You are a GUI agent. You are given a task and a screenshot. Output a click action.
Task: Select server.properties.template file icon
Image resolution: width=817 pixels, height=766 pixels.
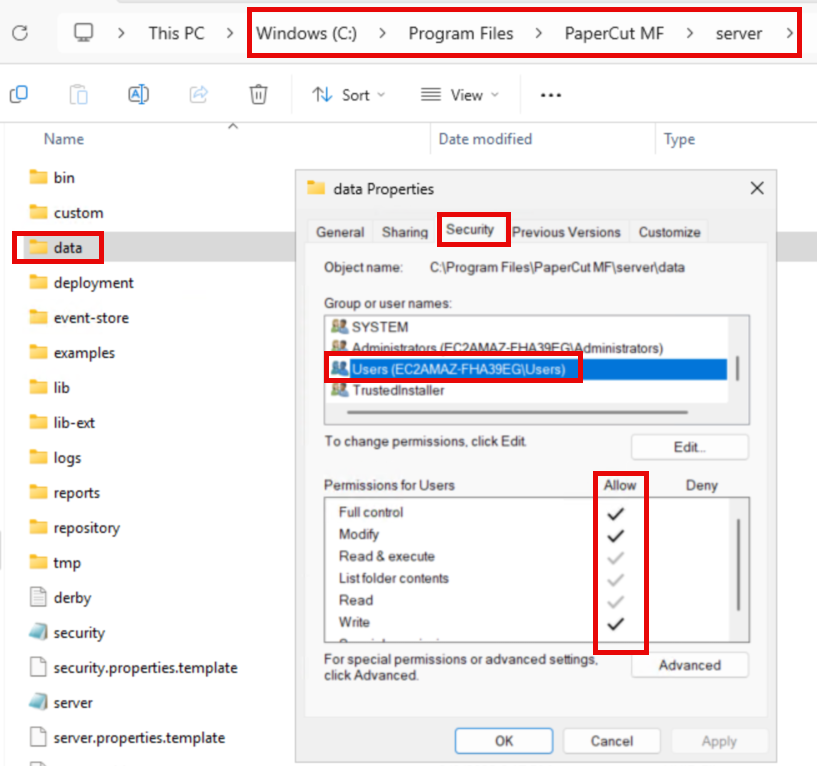pos(38,737)
